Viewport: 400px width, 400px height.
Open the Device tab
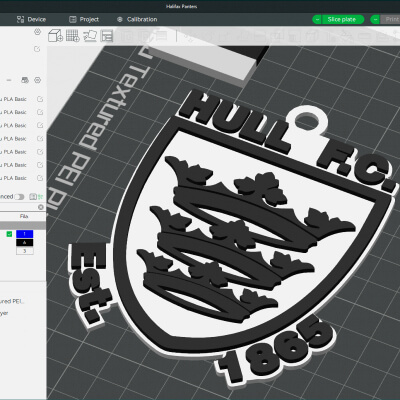(x=31, y=19)
